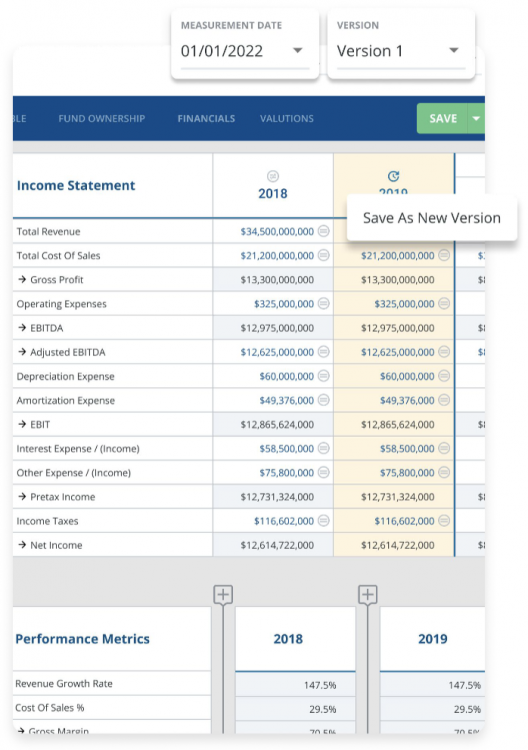
Task: Click the comment icon beside 2018 Total Cost Of Sales
Action: 324,255
